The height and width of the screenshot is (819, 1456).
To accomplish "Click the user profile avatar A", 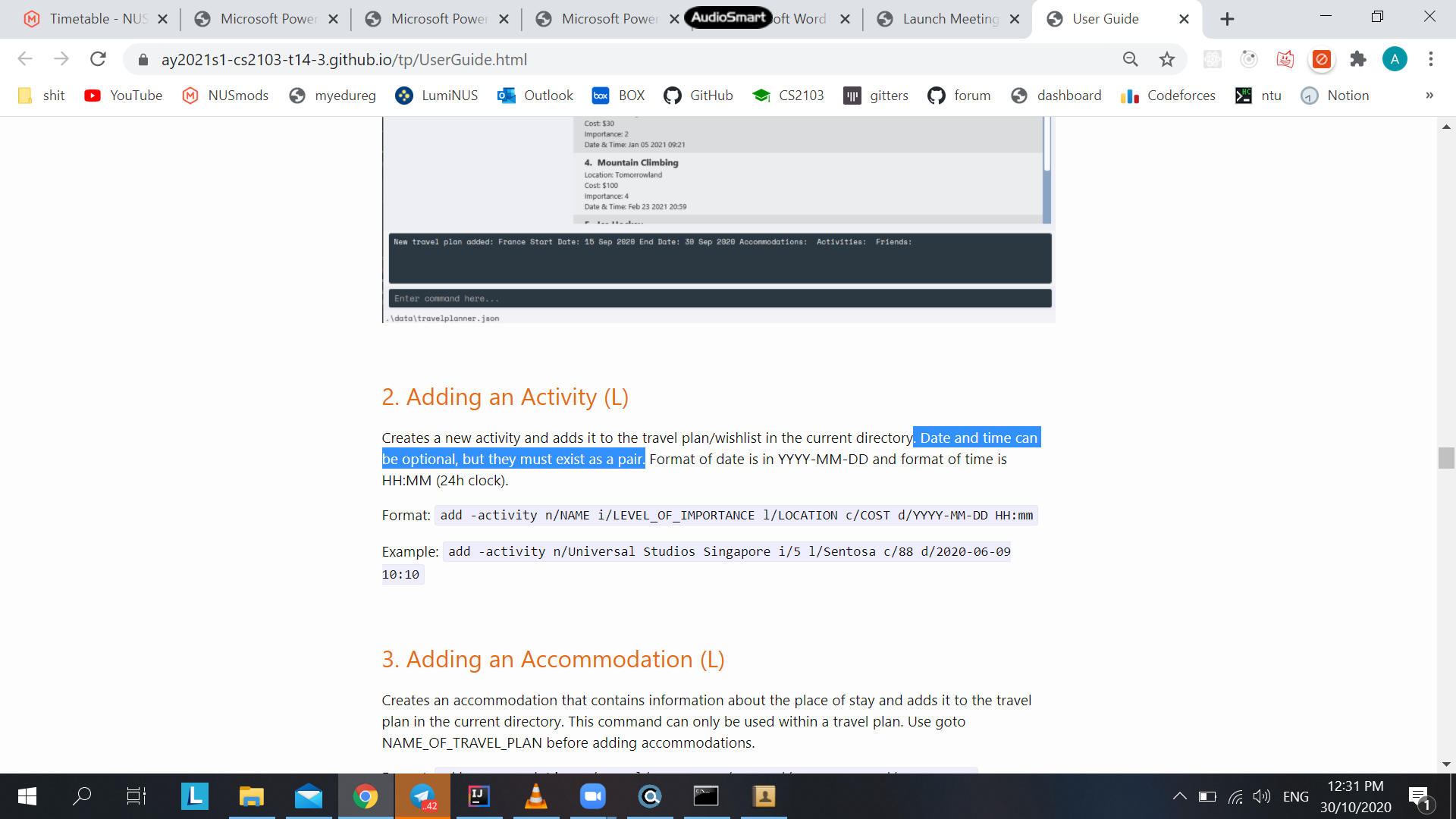I will (1394, 59).
